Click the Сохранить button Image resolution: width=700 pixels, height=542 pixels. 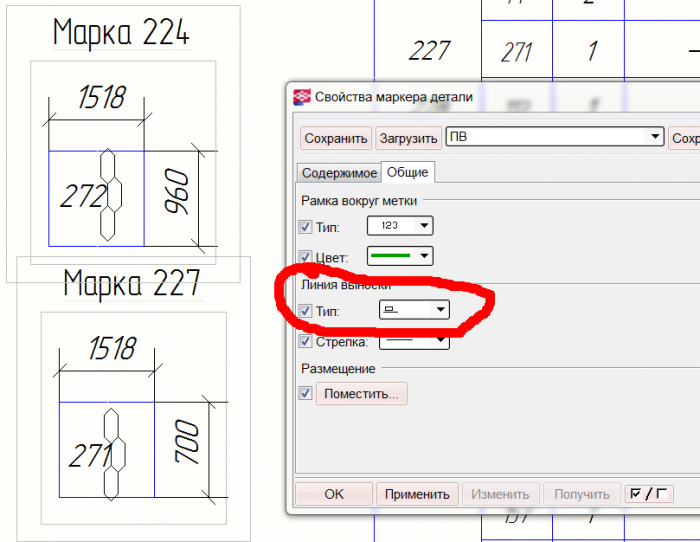[x=336, y=138]
